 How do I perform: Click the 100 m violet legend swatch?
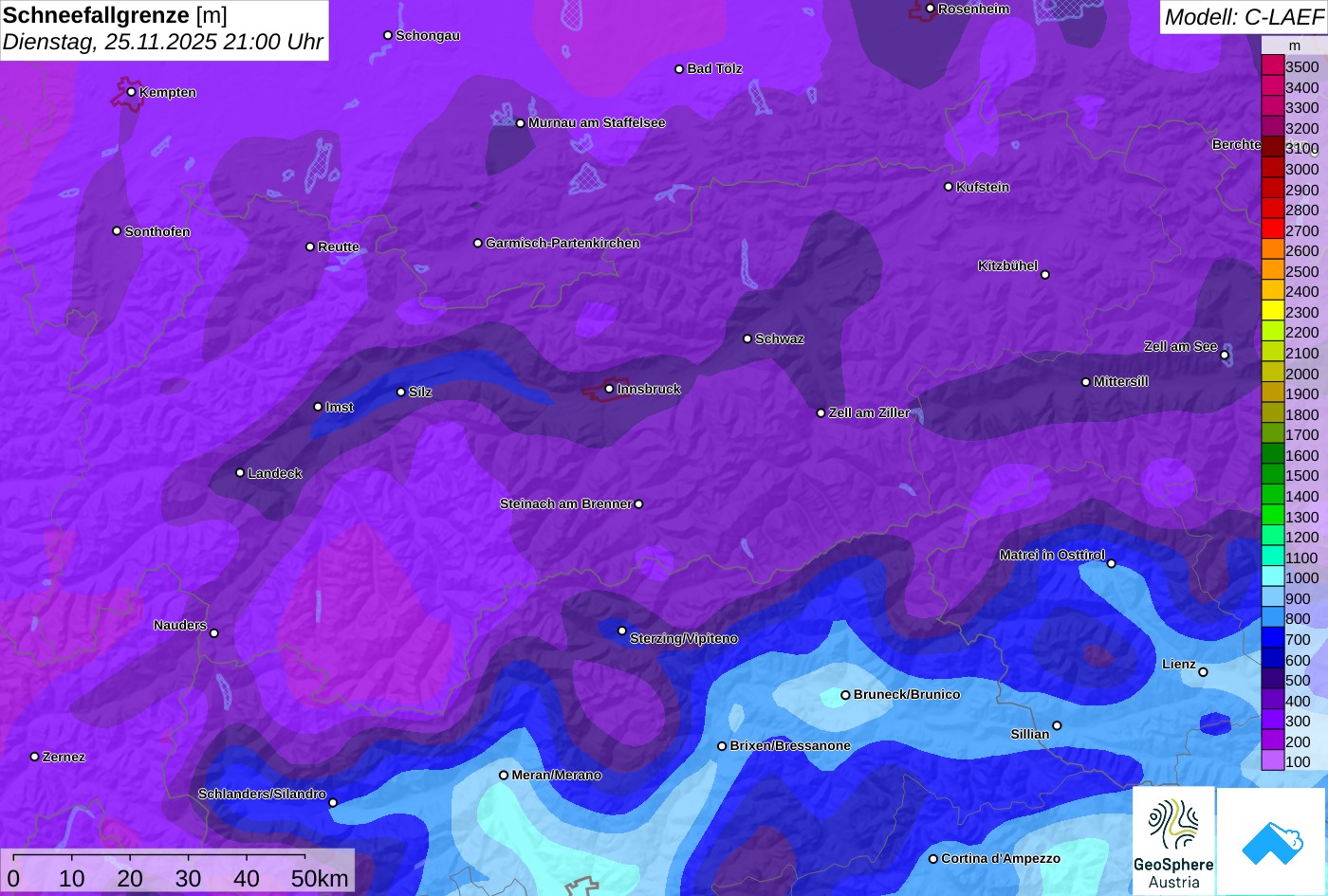[x=1272, y=761]
